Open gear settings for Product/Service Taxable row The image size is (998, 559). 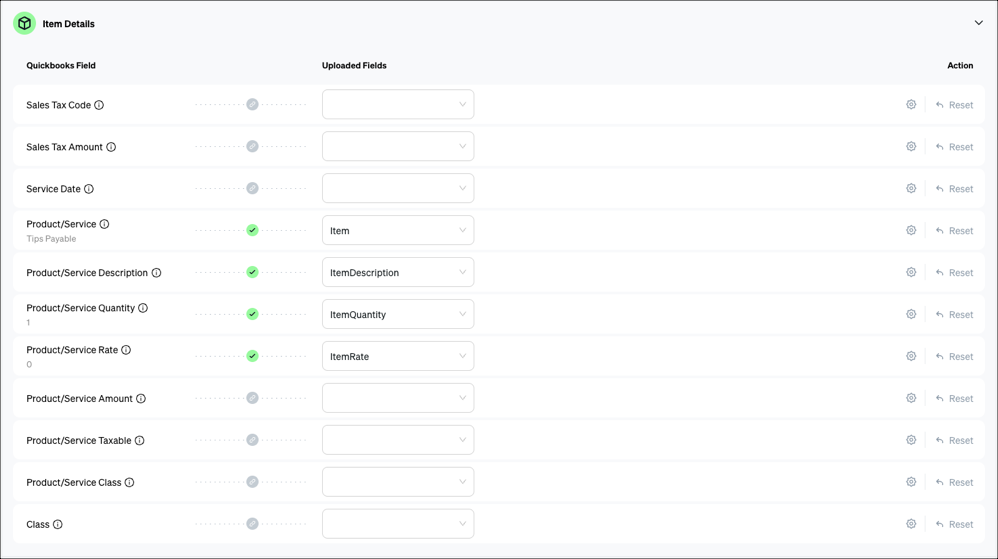pyautogui.click(x=911, y=440)
